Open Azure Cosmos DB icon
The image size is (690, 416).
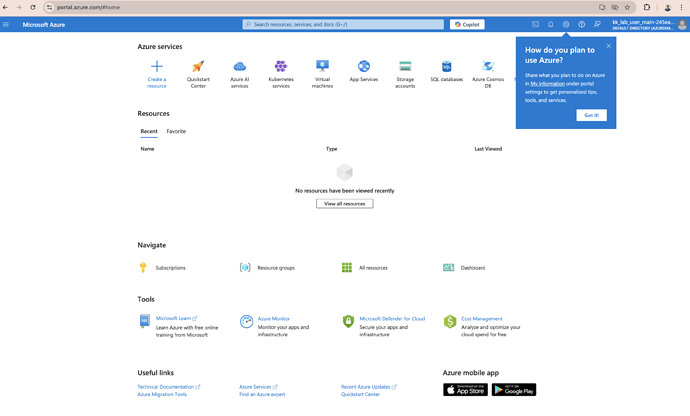tap(488, 66)
